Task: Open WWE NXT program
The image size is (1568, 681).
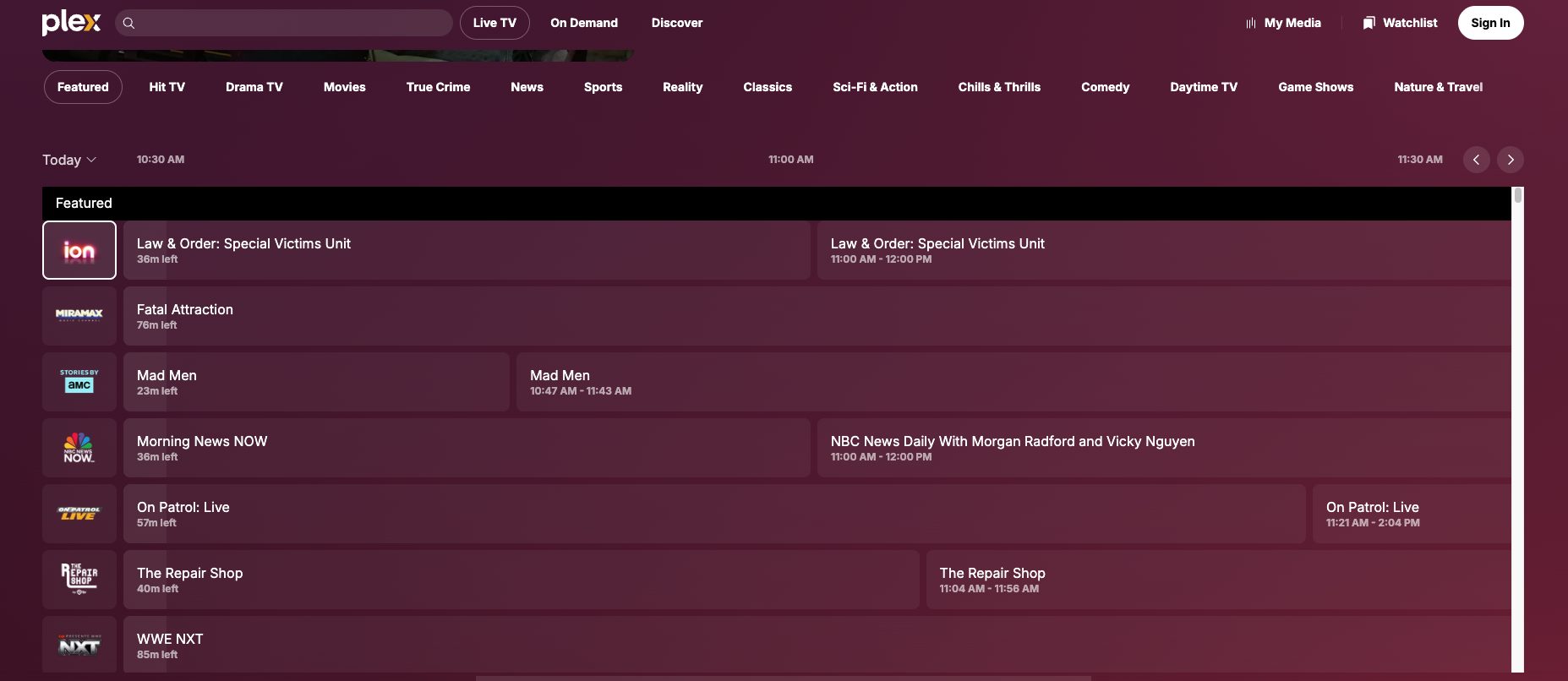Action: pos(817,645)
